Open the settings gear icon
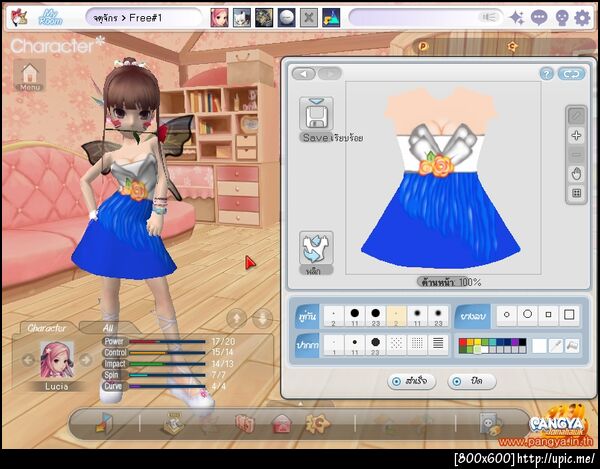Viewport: 600px width, 469px height. [x=582, y=18]
